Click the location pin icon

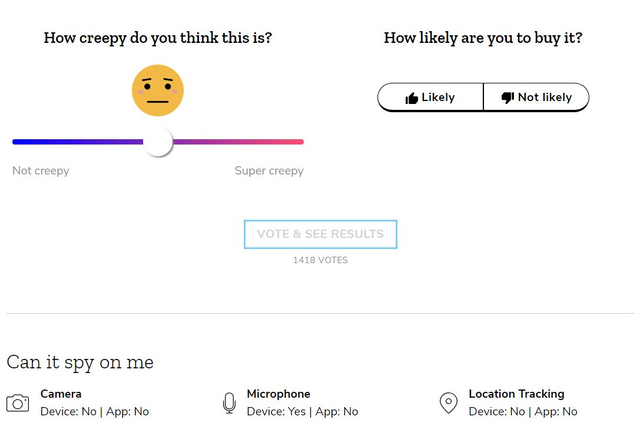(x=448, y=403)
